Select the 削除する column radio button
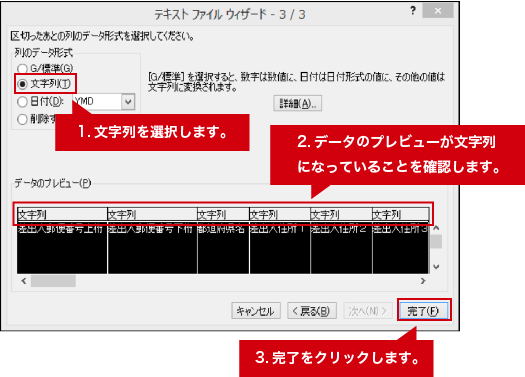 pyautogui.click(x=22, y=119)
